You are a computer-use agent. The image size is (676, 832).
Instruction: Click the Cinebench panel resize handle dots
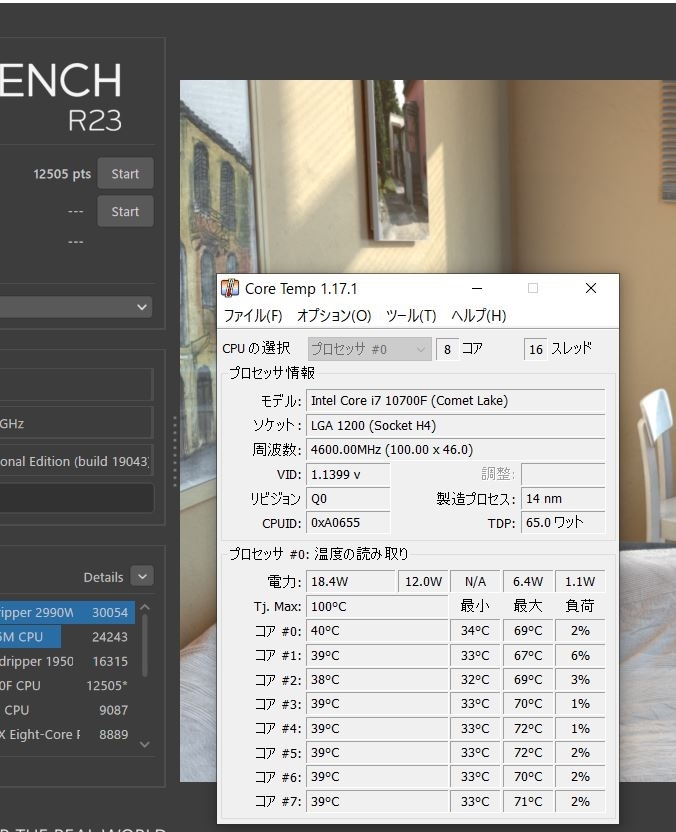[x=175, y=452]
